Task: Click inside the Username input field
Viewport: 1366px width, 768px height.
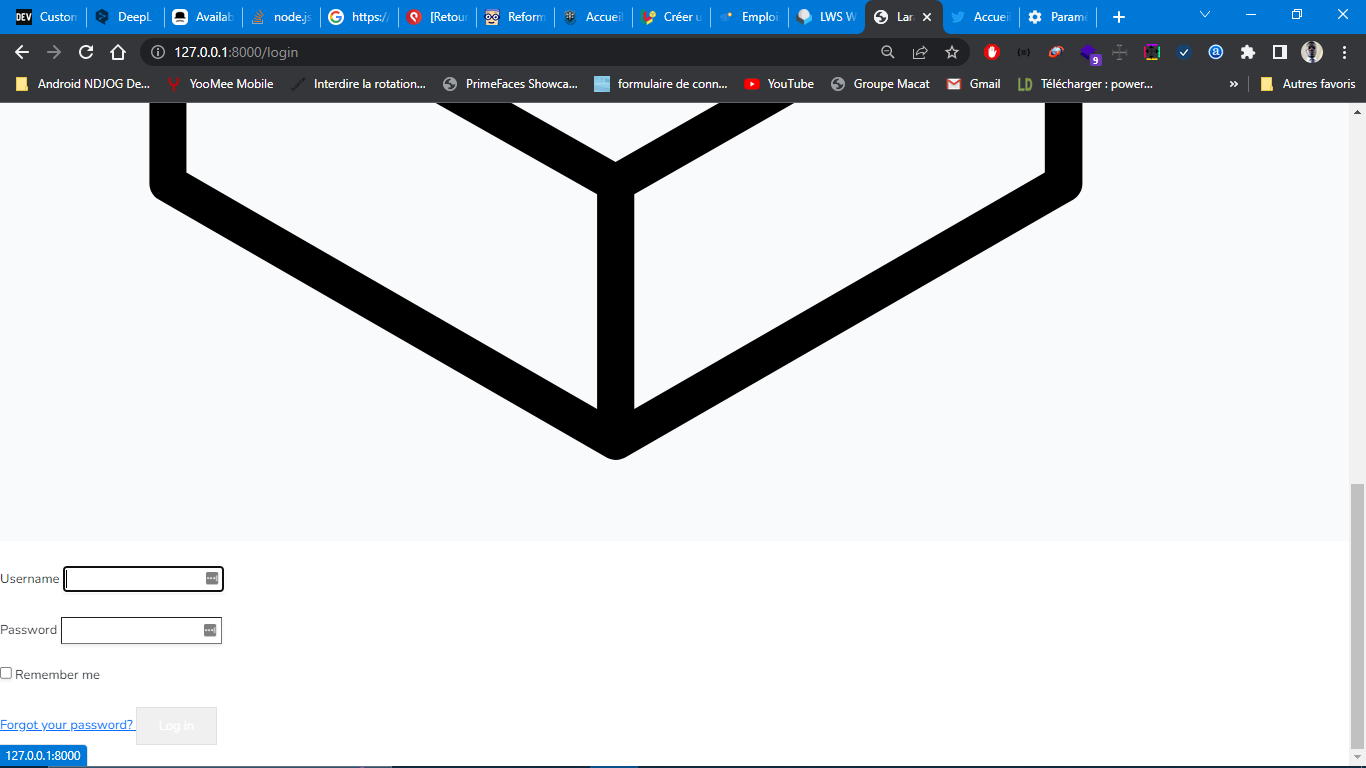Action: pos(140,578)
